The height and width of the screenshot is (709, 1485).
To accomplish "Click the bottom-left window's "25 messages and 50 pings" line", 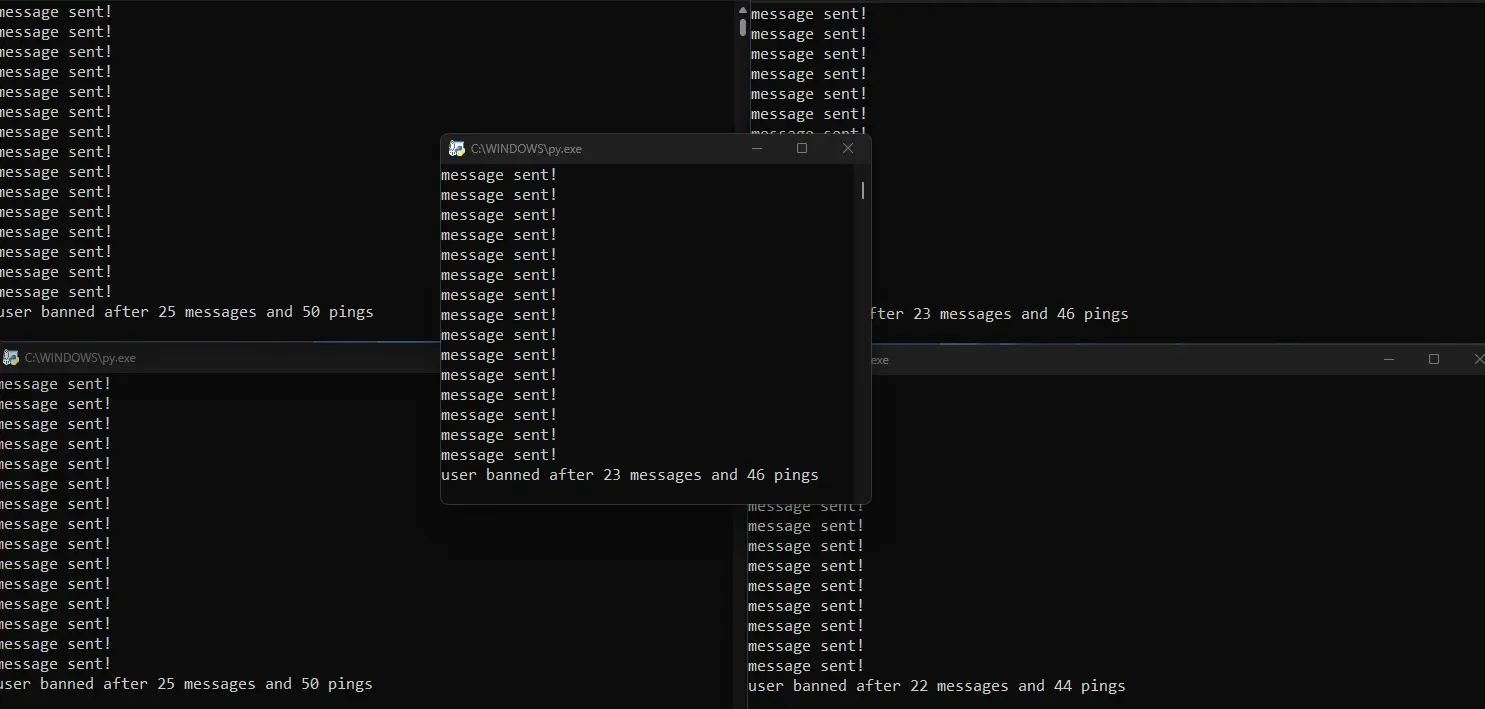I will click(186, 684).
